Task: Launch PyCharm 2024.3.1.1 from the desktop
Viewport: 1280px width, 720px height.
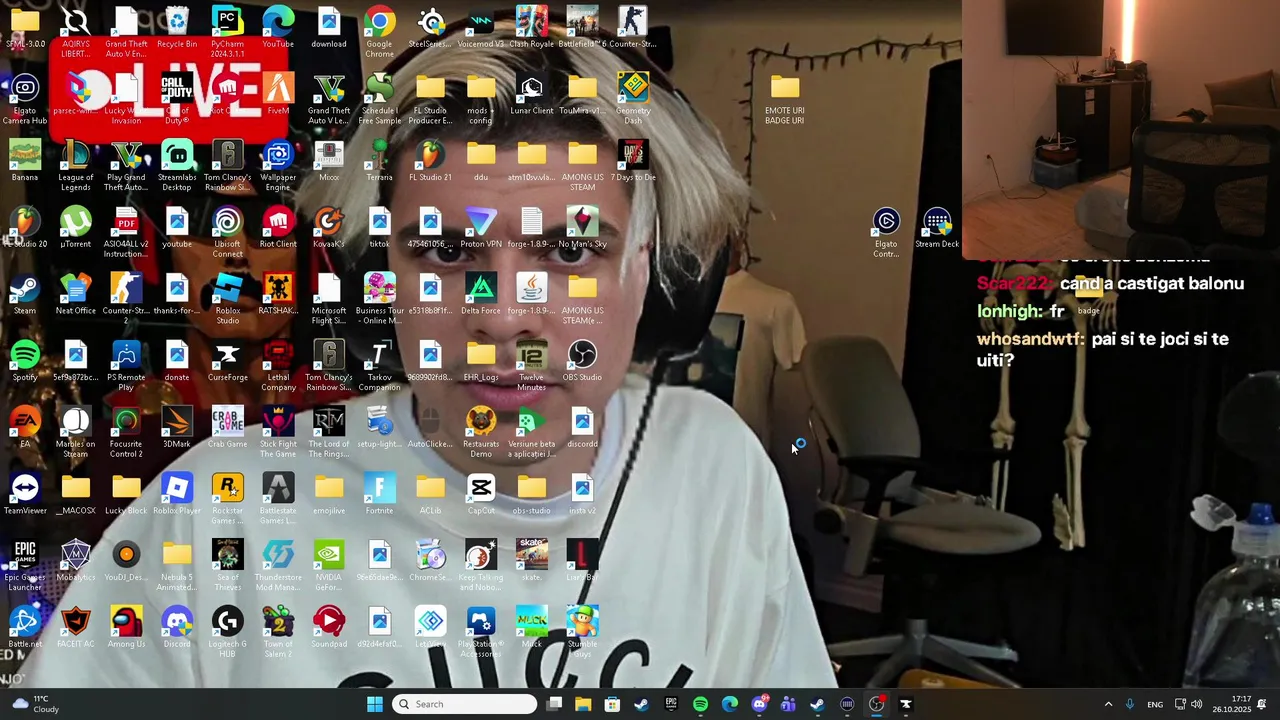Action: click(227, 32)
